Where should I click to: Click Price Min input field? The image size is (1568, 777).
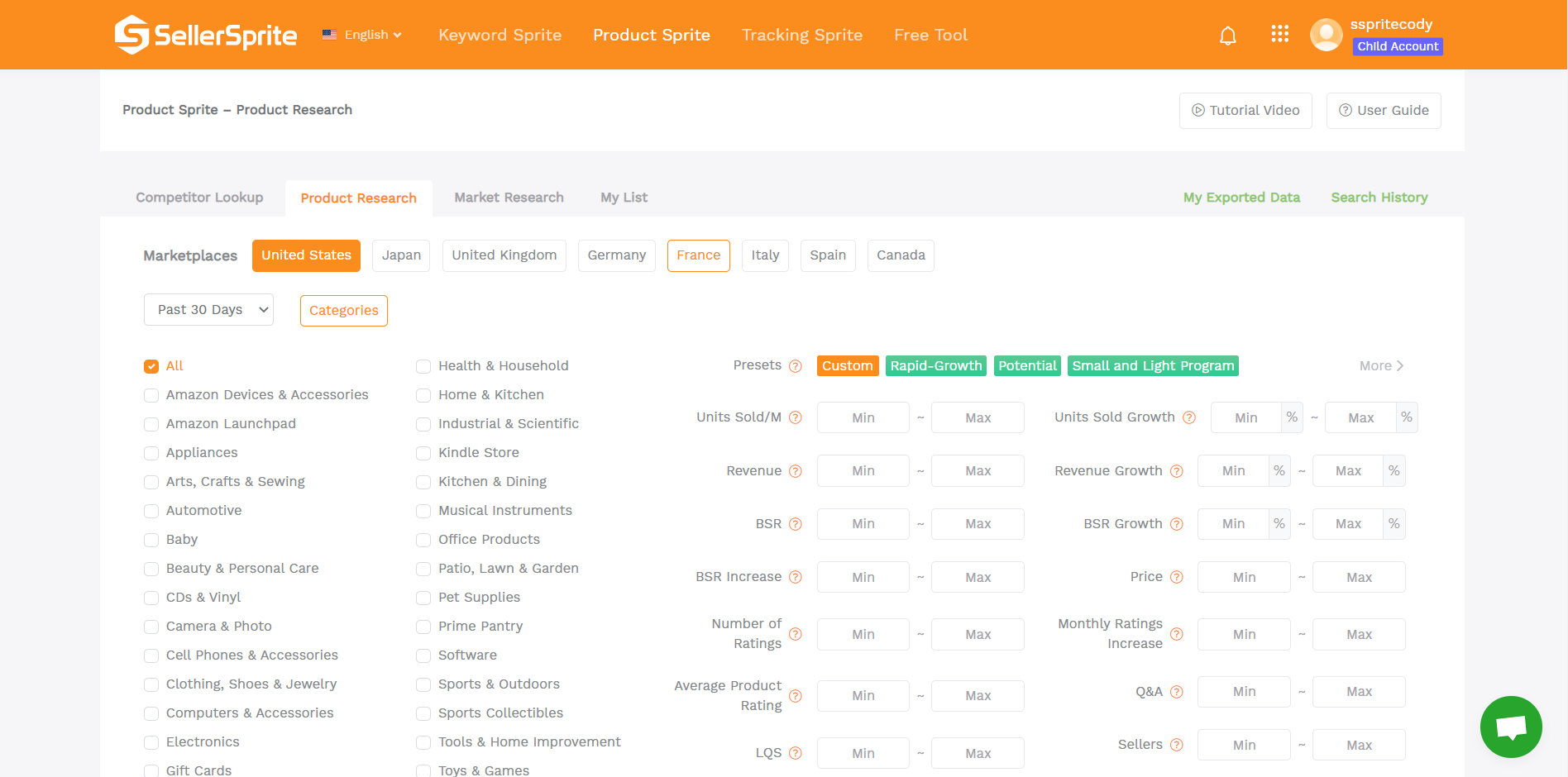tap(1244, 577)
